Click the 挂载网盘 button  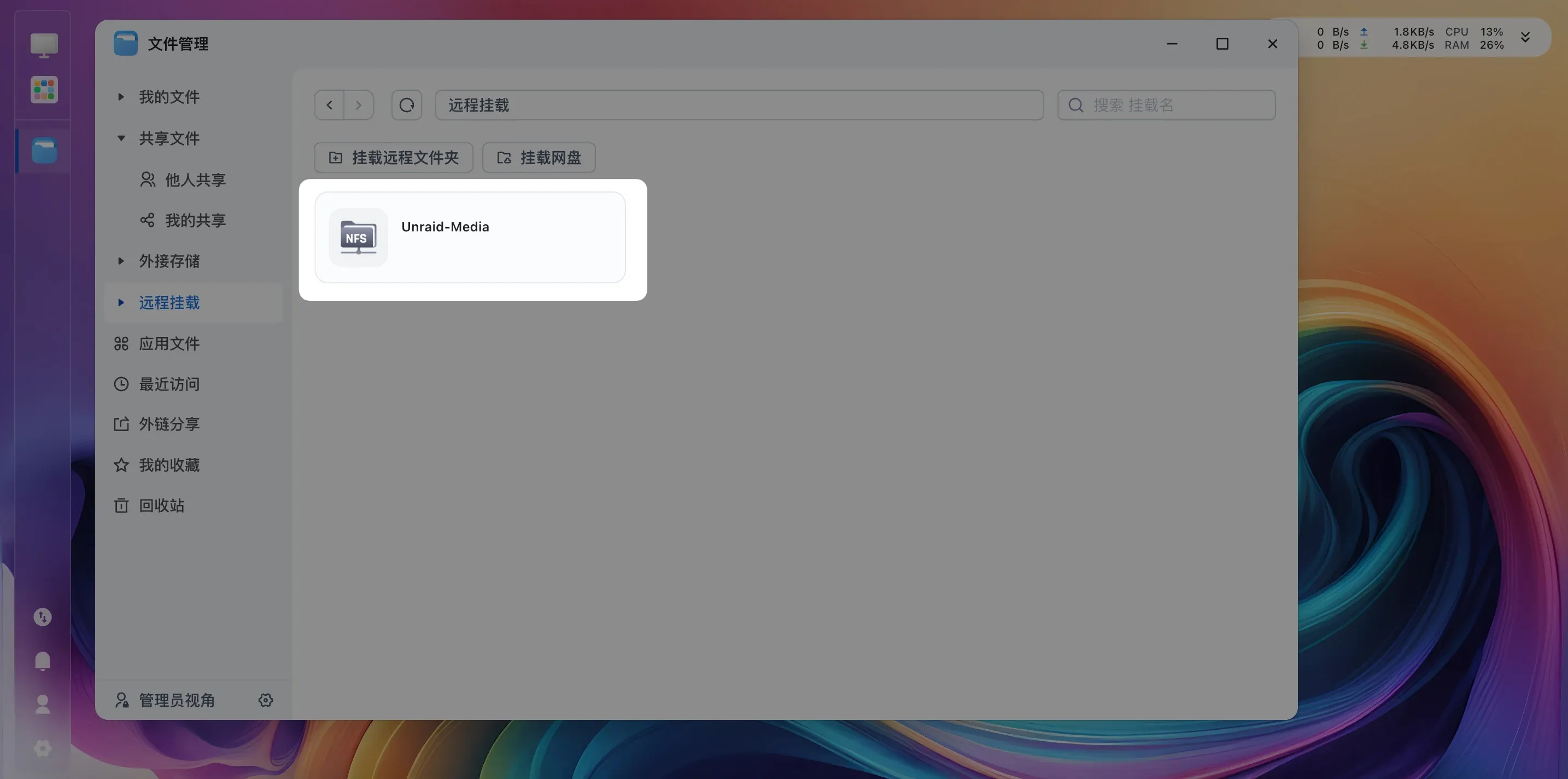[539, 158]
